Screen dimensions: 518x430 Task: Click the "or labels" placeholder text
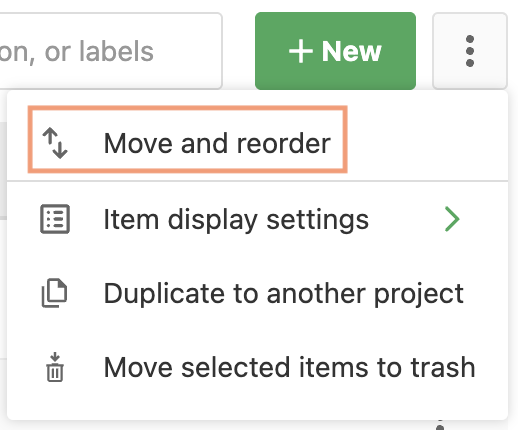coord(99,51)
